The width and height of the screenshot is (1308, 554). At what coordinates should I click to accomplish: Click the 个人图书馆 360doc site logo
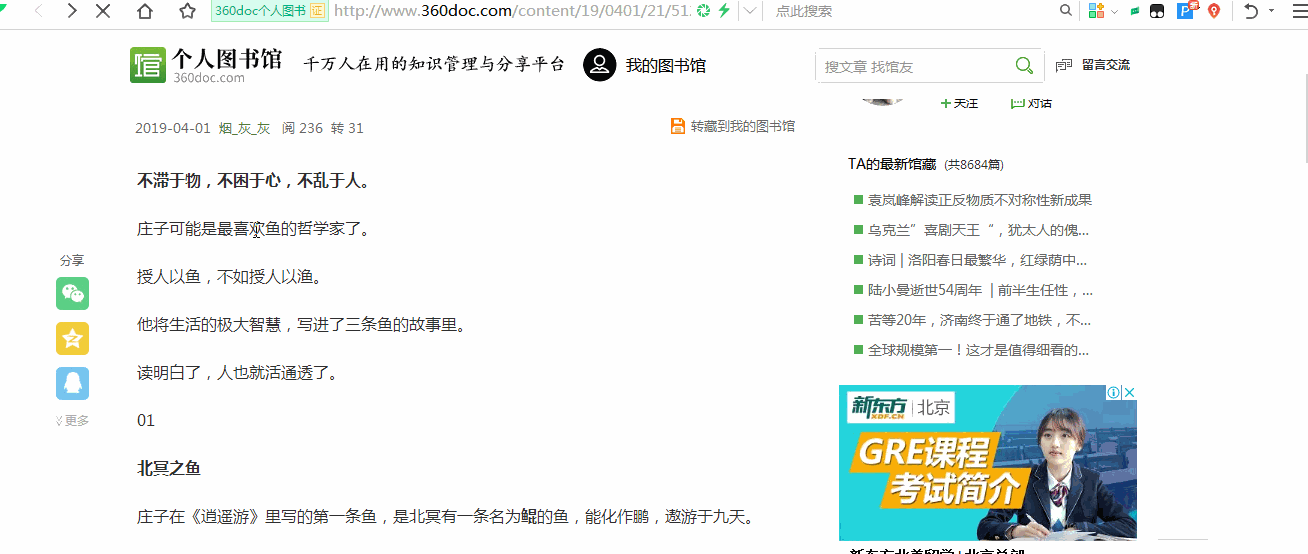pyautogui.click(x=206, y=65)
